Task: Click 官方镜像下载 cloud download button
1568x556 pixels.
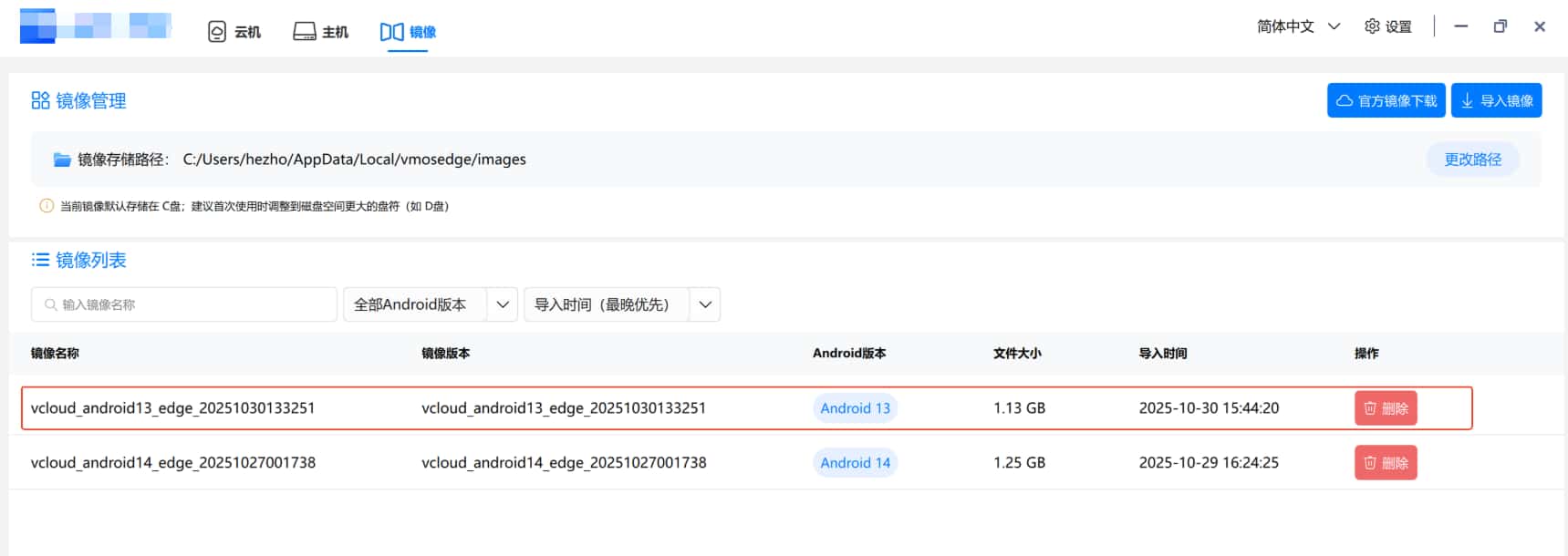Action: coord(1386,100)
